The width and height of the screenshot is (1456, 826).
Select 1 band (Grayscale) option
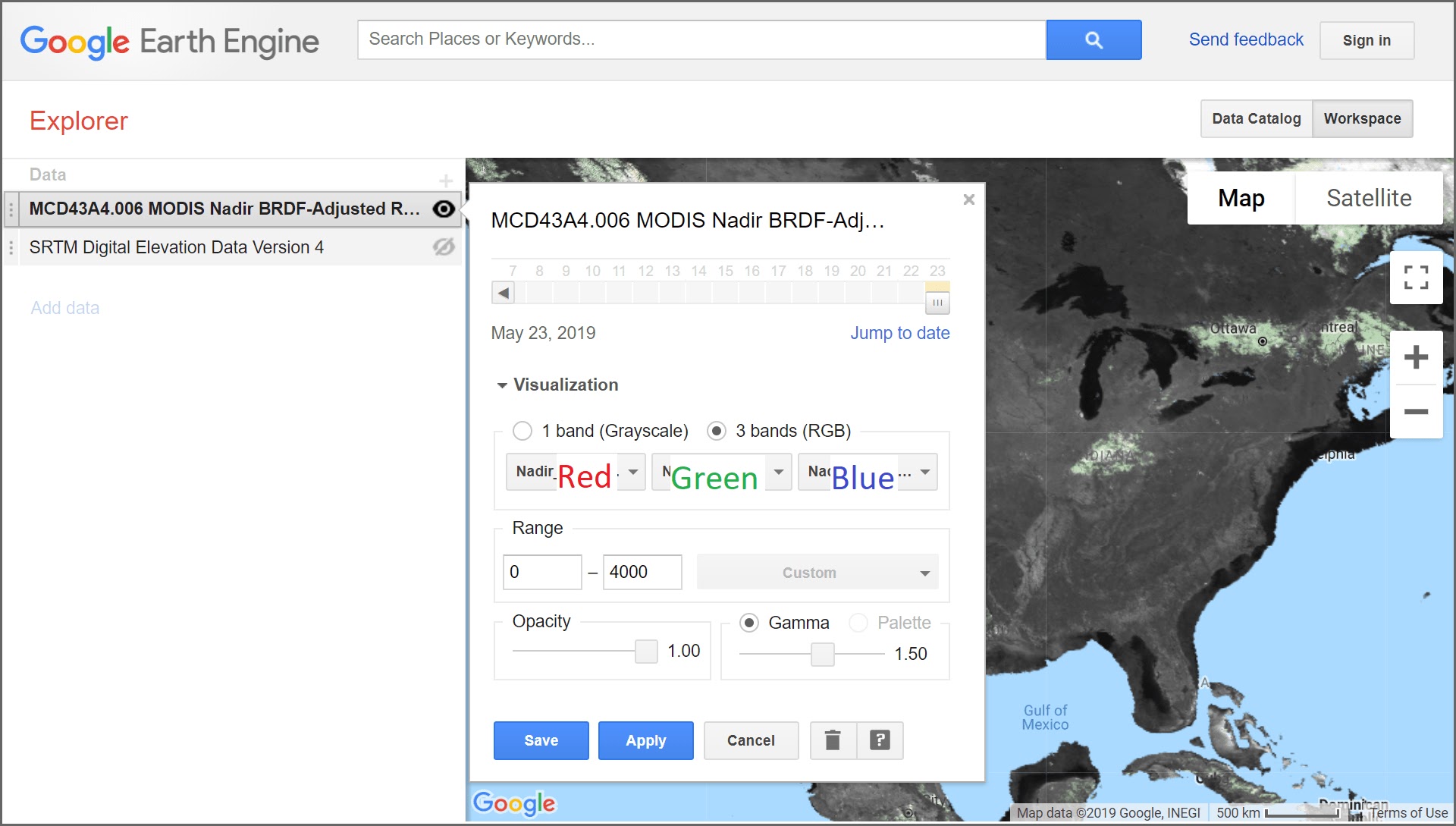click(x=522, y=431)
